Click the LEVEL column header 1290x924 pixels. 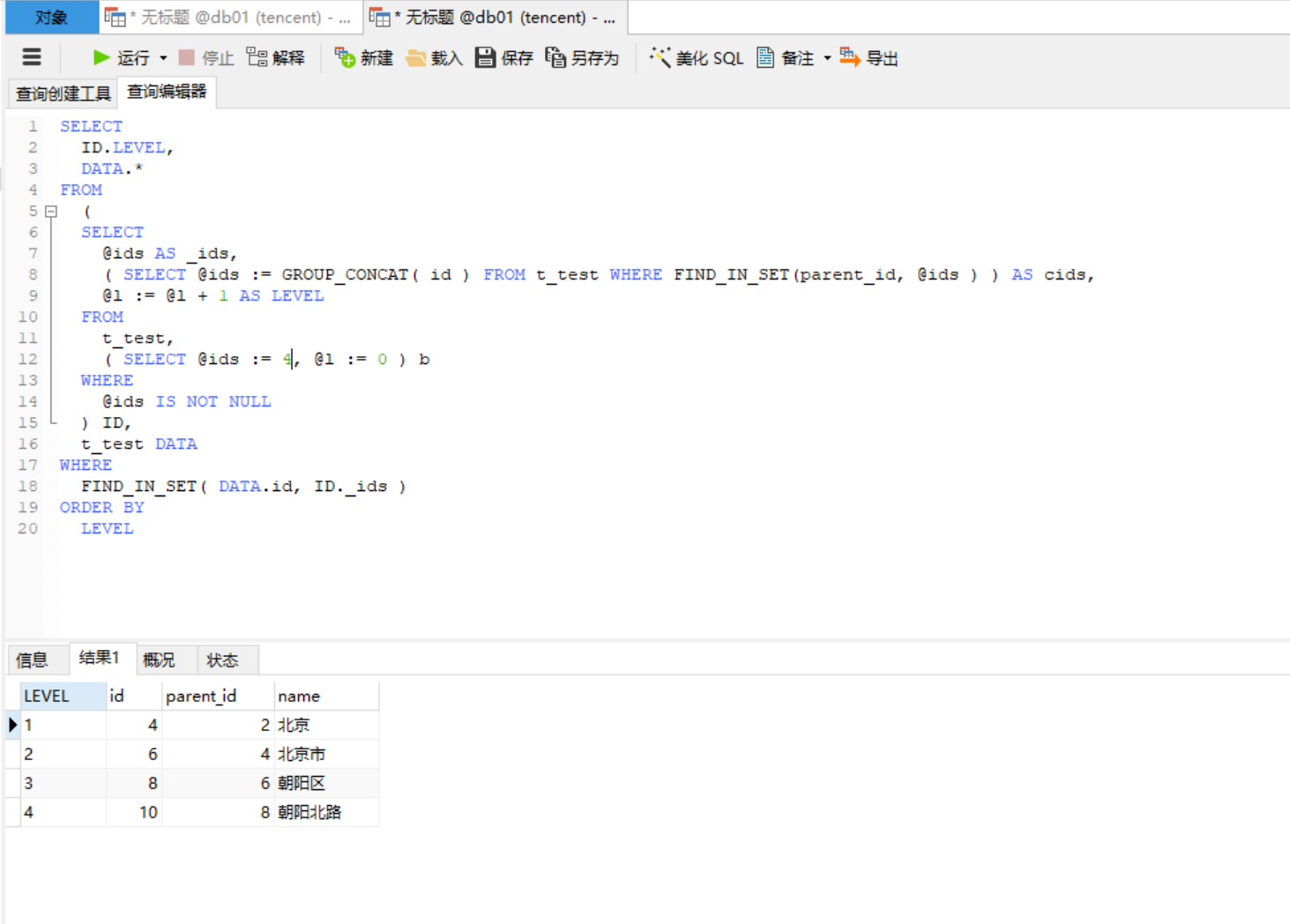(63, 696)
